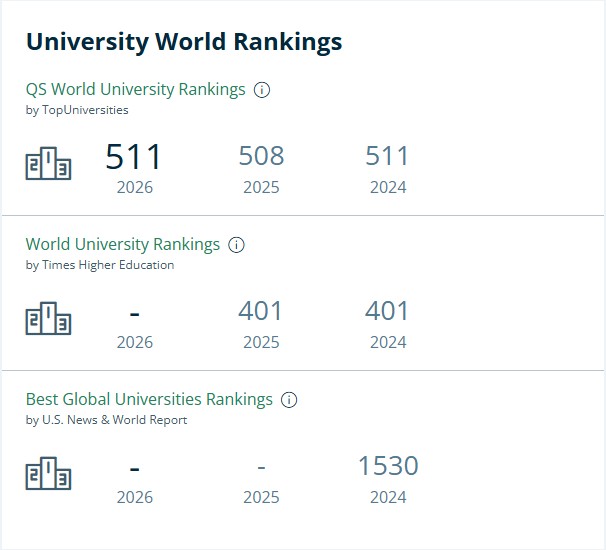Image resolution: width=606 pixels, height=550 pixels.
Task: Select the 1530 ranking for 2024
Action: click(x=388, y=466)
